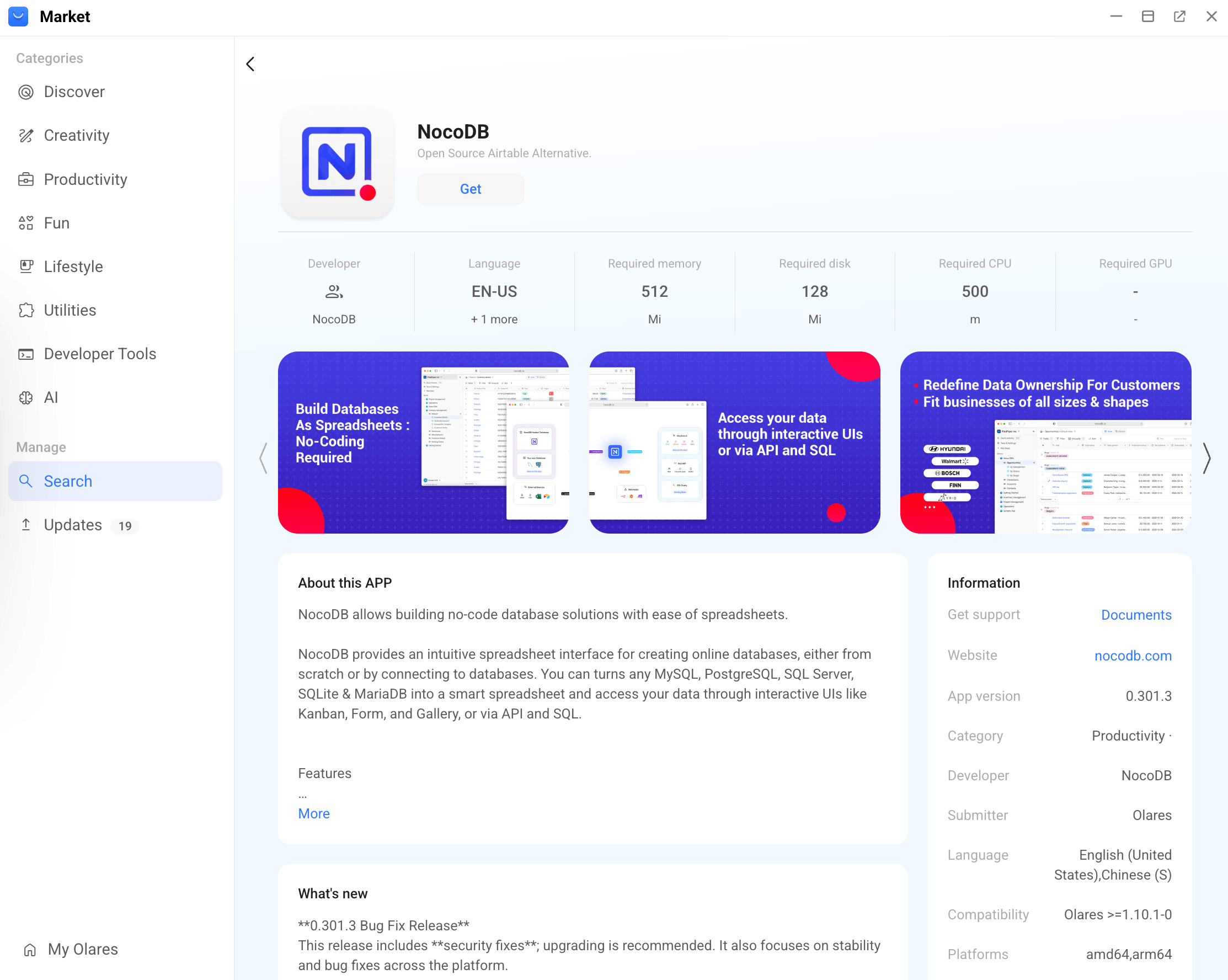Click the + 1 more languages text
The image size is (1228, 980).
pos(494,319)
